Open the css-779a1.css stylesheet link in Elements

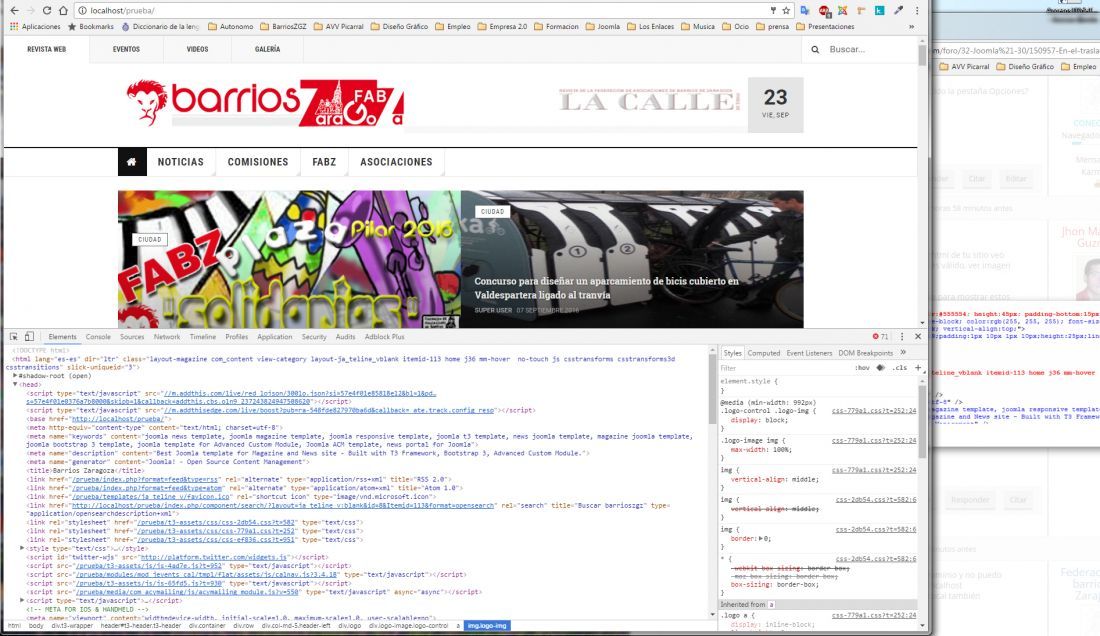coord(217,531)
